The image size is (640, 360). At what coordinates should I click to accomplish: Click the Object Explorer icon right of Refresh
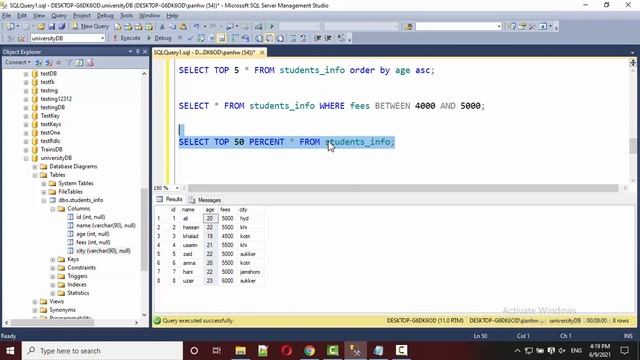pos(90,62)
